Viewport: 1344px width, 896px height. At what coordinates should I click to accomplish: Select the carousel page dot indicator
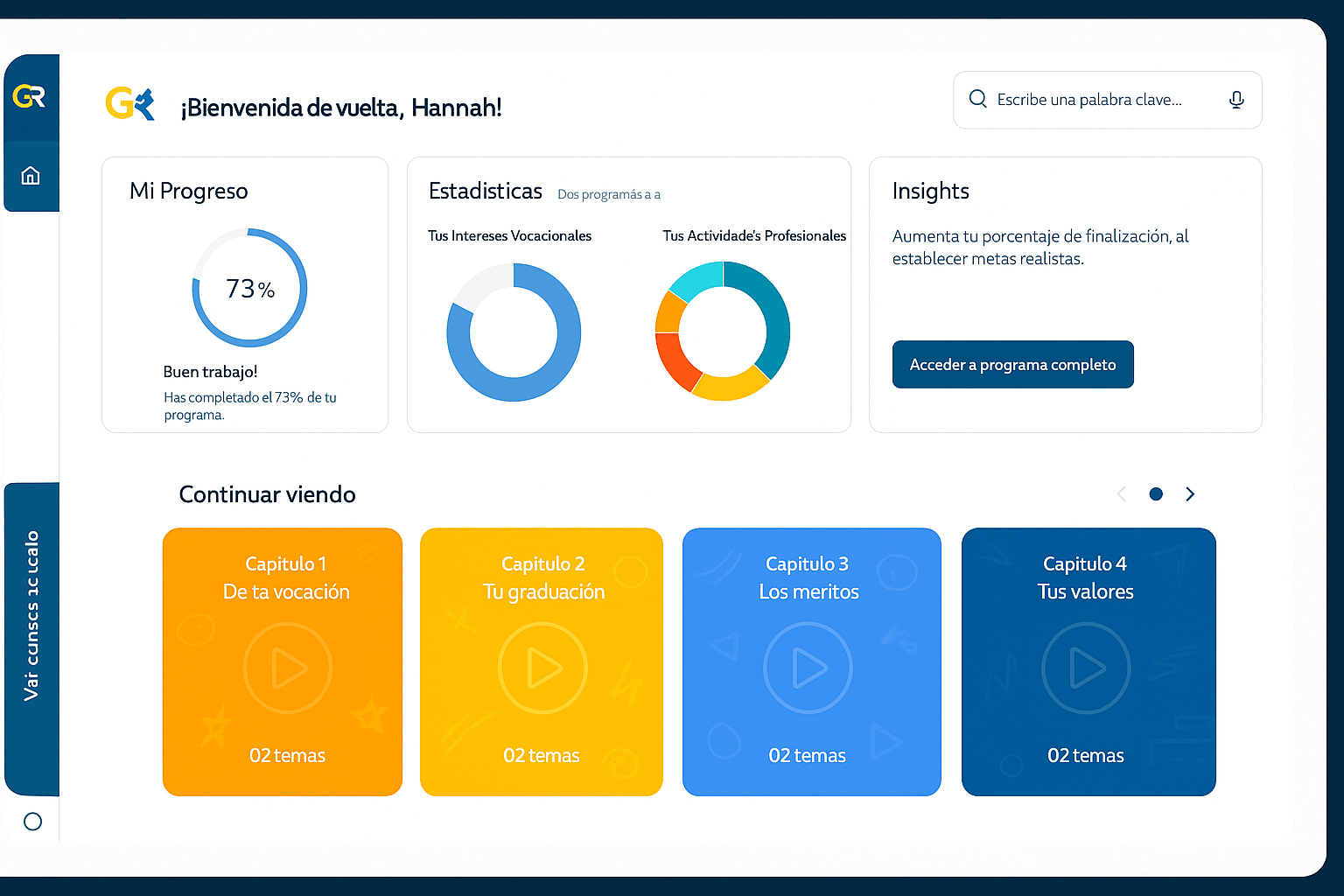click(1156, 494)
